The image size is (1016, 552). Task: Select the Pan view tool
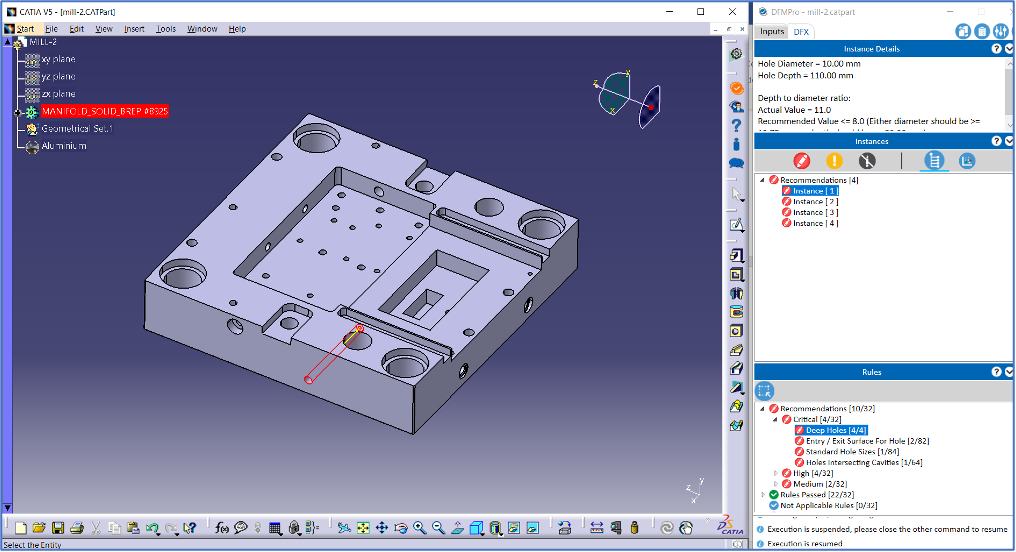point(382,528)
